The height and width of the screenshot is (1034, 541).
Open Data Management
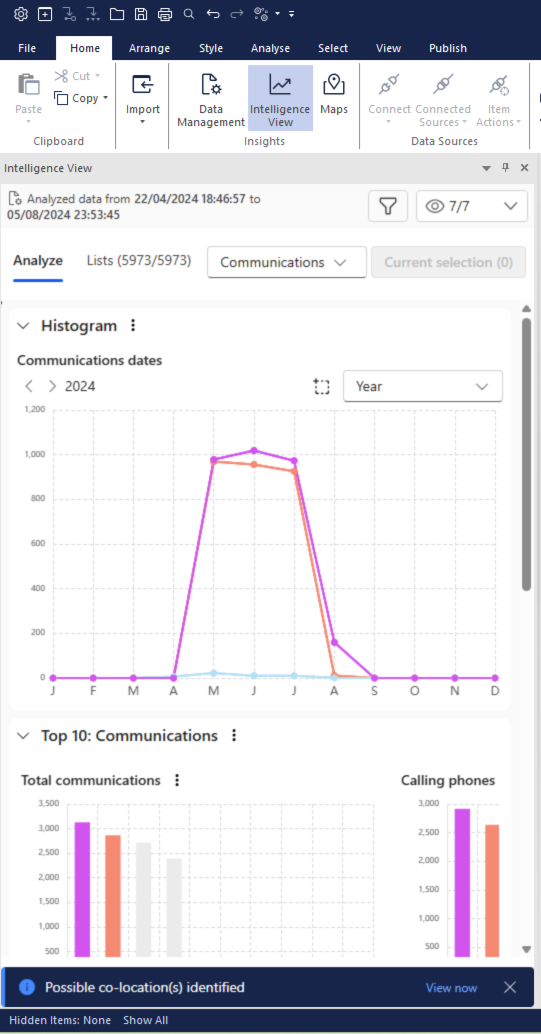coord(211,99)
